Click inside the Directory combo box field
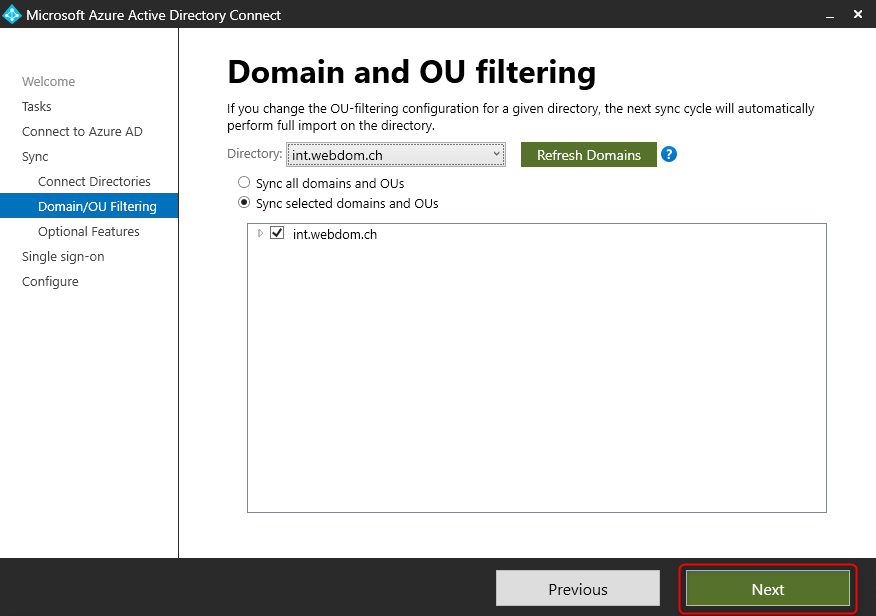 point(390,154)
